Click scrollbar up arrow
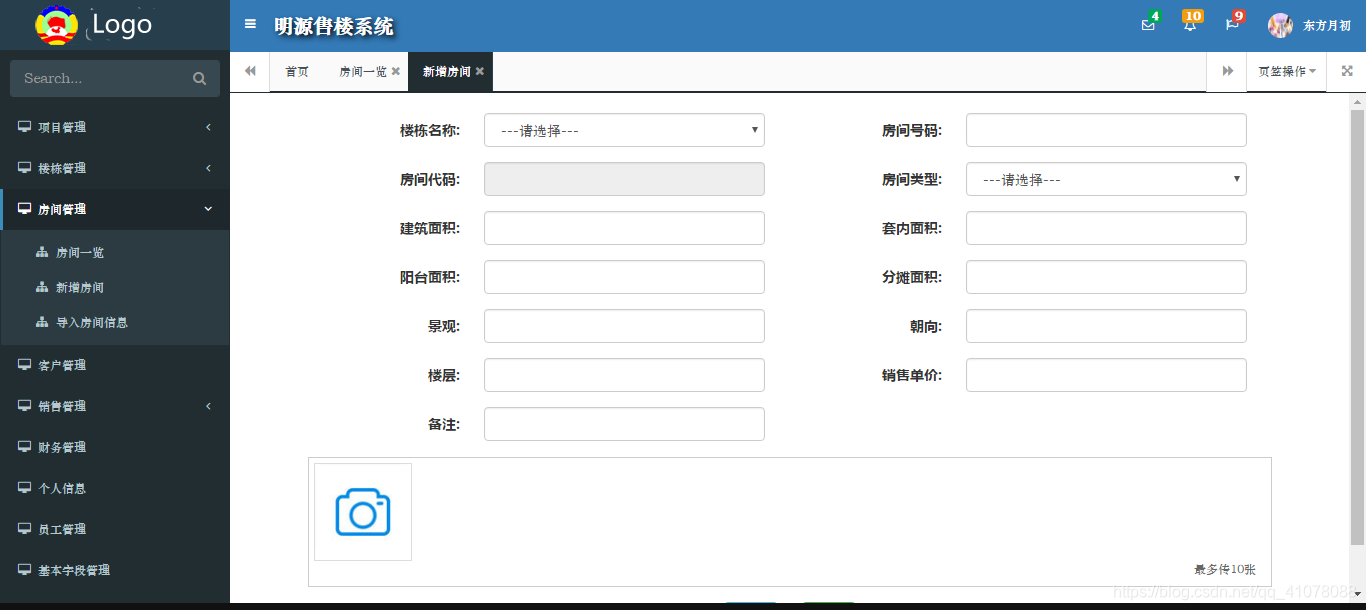Viewport: 1366px width, 610px height. point(1357,102)
